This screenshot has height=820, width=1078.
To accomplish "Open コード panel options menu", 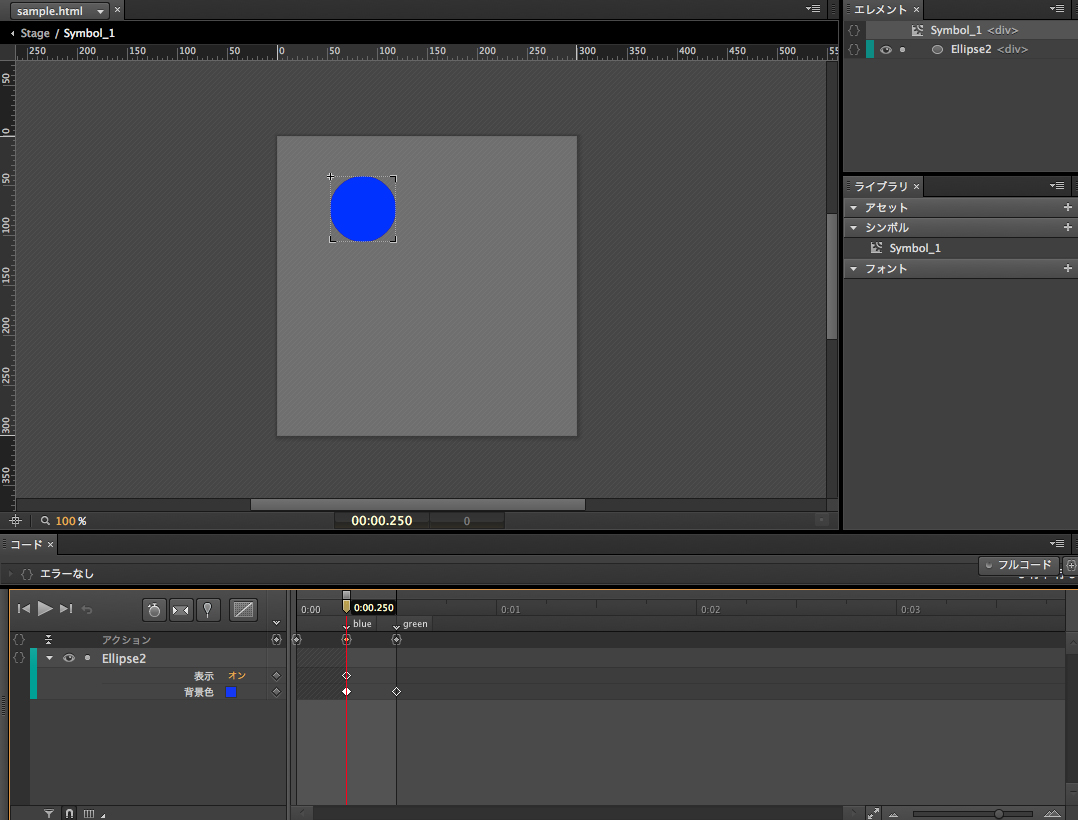I will (x=1057, y=544).
